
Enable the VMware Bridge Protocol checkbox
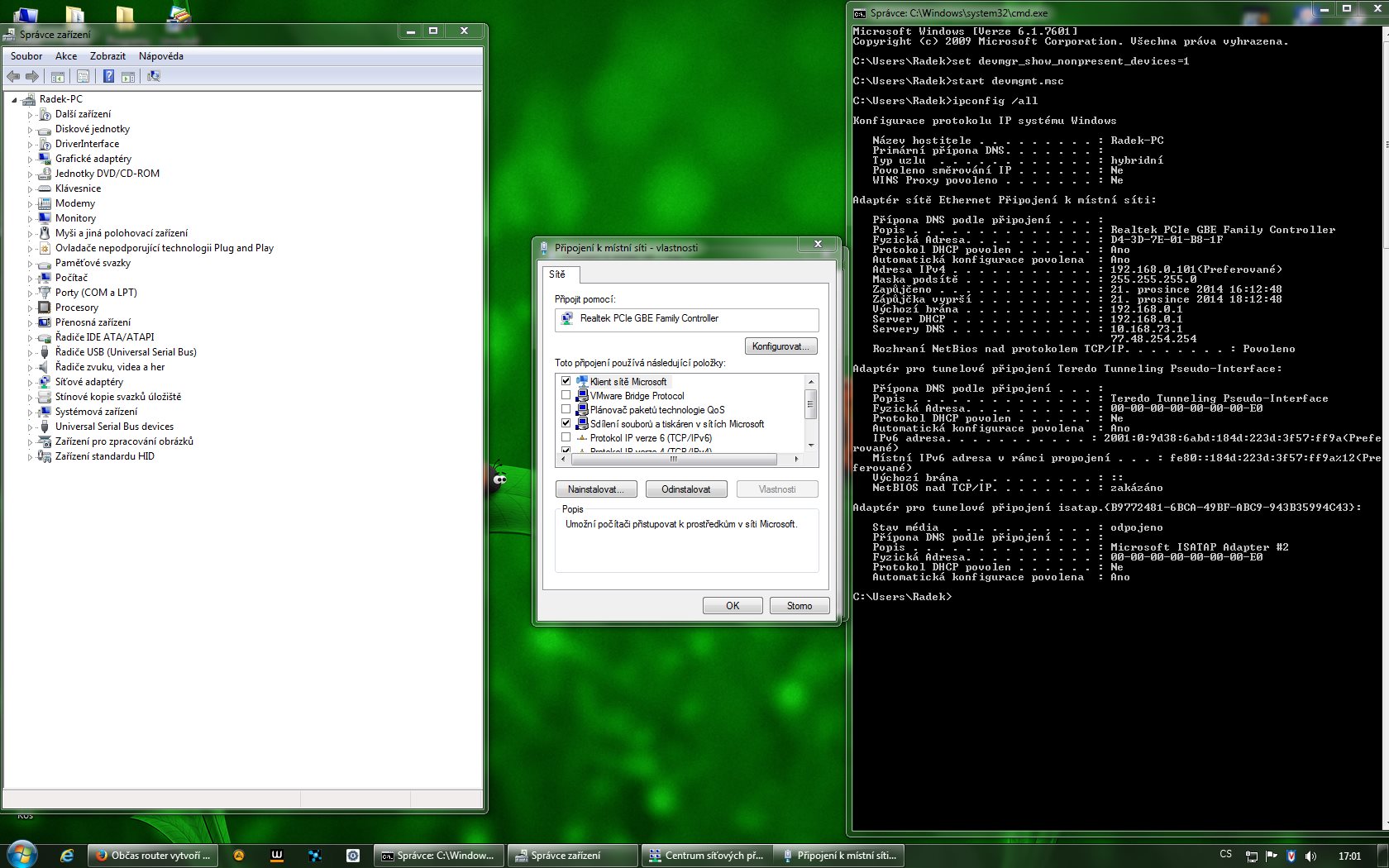566,395
